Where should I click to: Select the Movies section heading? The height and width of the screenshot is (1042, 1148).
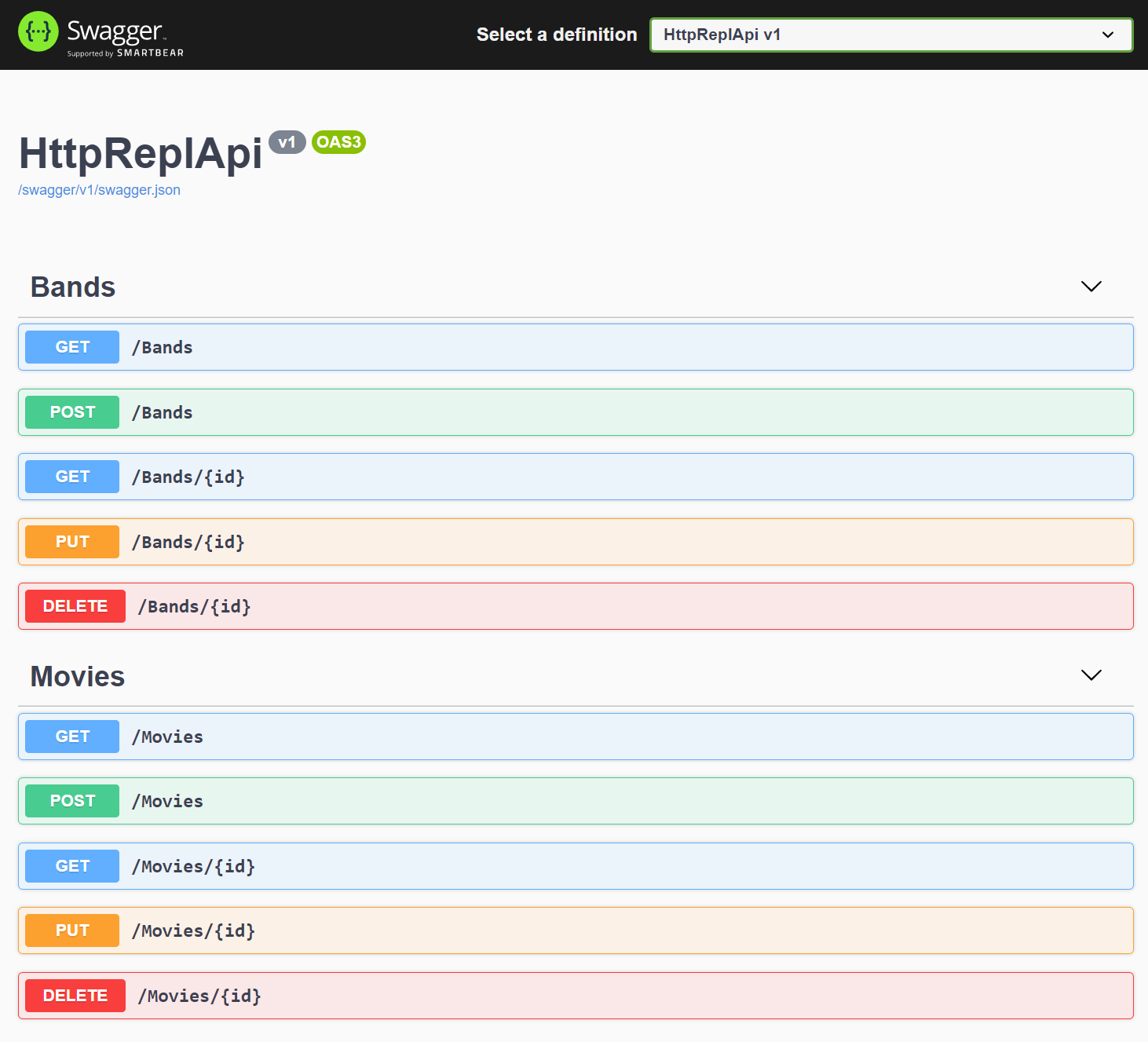pyautogui.click(x=77, y=675)
